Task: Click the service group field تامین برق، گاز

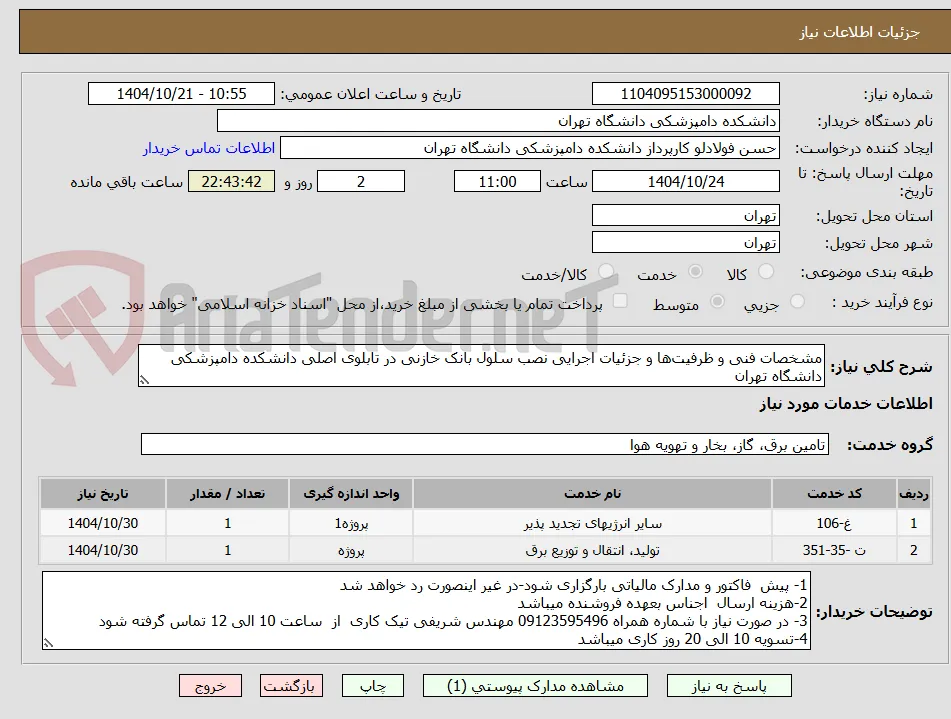Action: click(485, 445)
